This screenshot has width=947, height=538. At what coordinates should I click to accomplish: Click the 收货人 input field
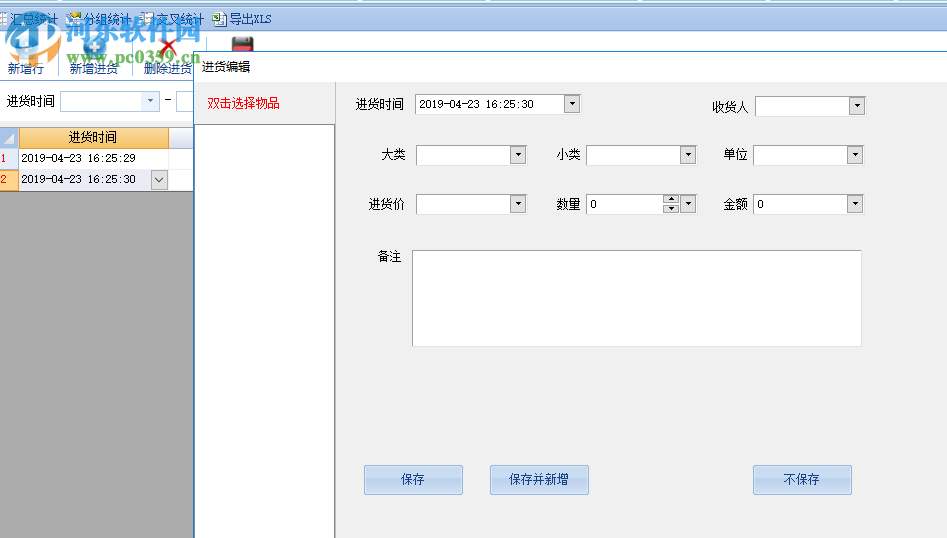[x=802, y=106]
